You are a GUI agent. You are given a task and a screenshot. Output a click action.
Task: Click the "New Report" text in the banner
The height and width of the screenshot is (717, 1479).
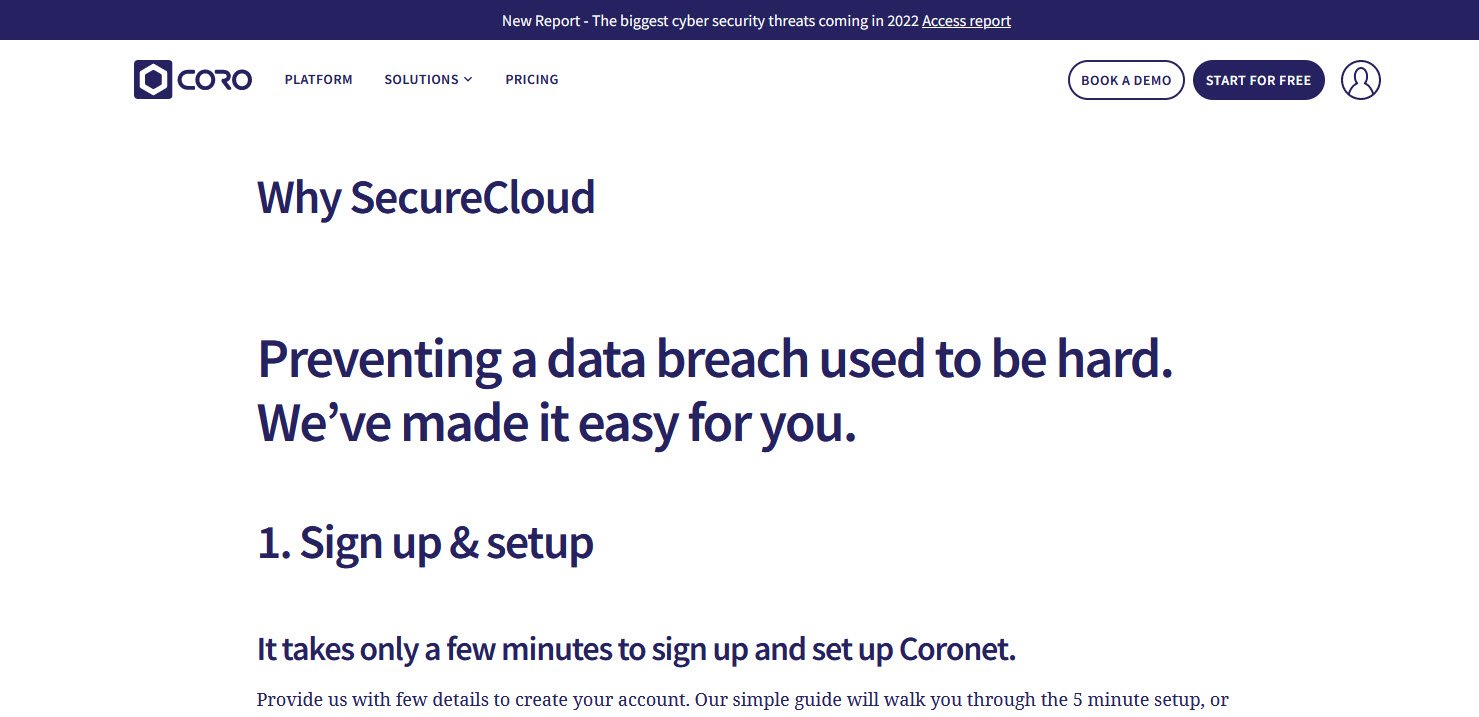[542, 21]
